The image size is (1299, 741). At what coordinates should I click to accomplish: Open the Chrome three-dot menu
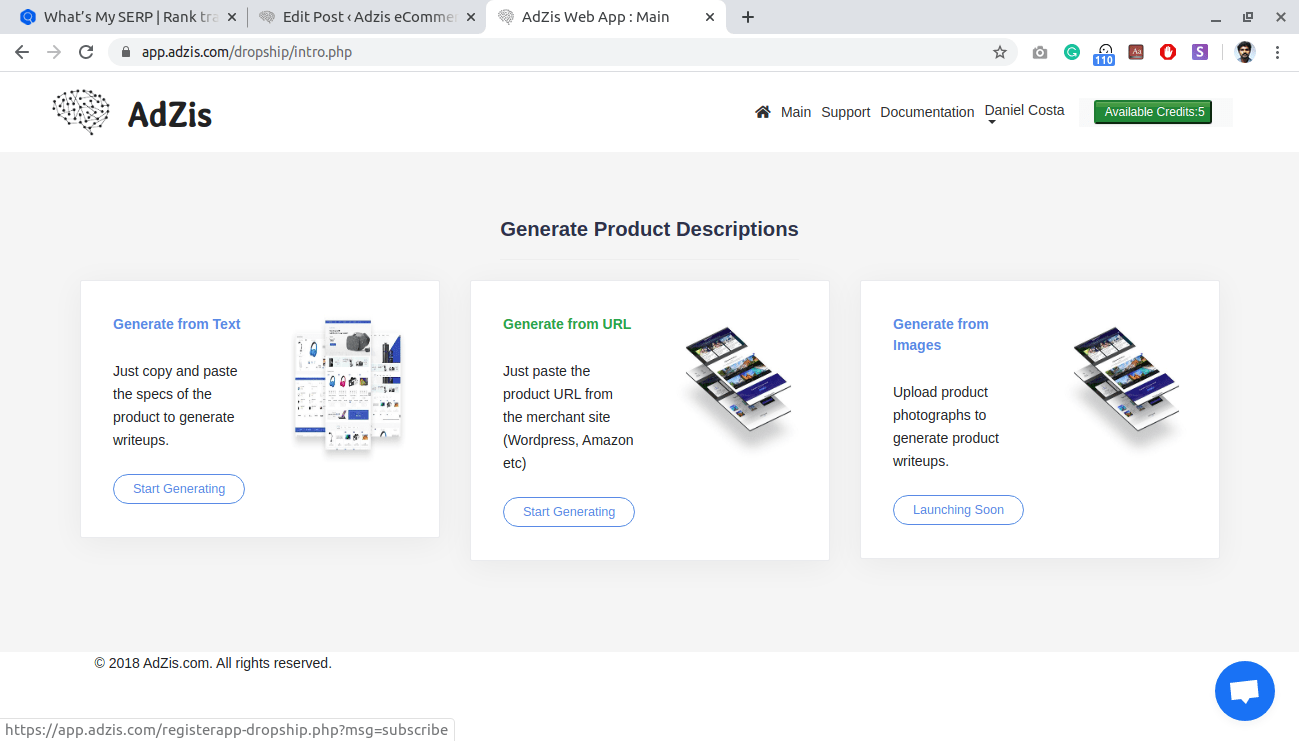1277,52
